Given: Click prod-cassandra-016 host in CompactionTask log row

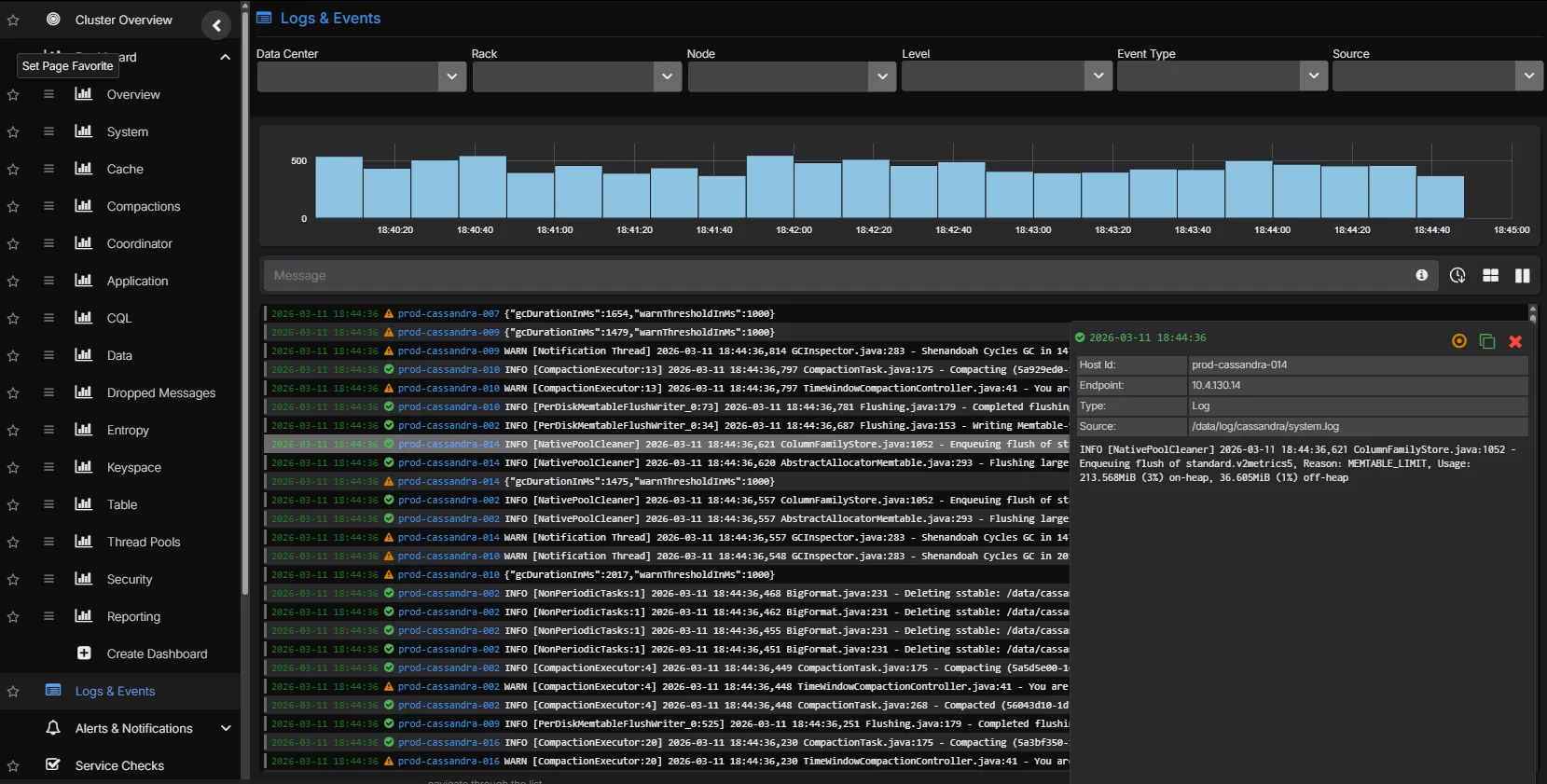Looking at the screenshot, I should 449,742.
